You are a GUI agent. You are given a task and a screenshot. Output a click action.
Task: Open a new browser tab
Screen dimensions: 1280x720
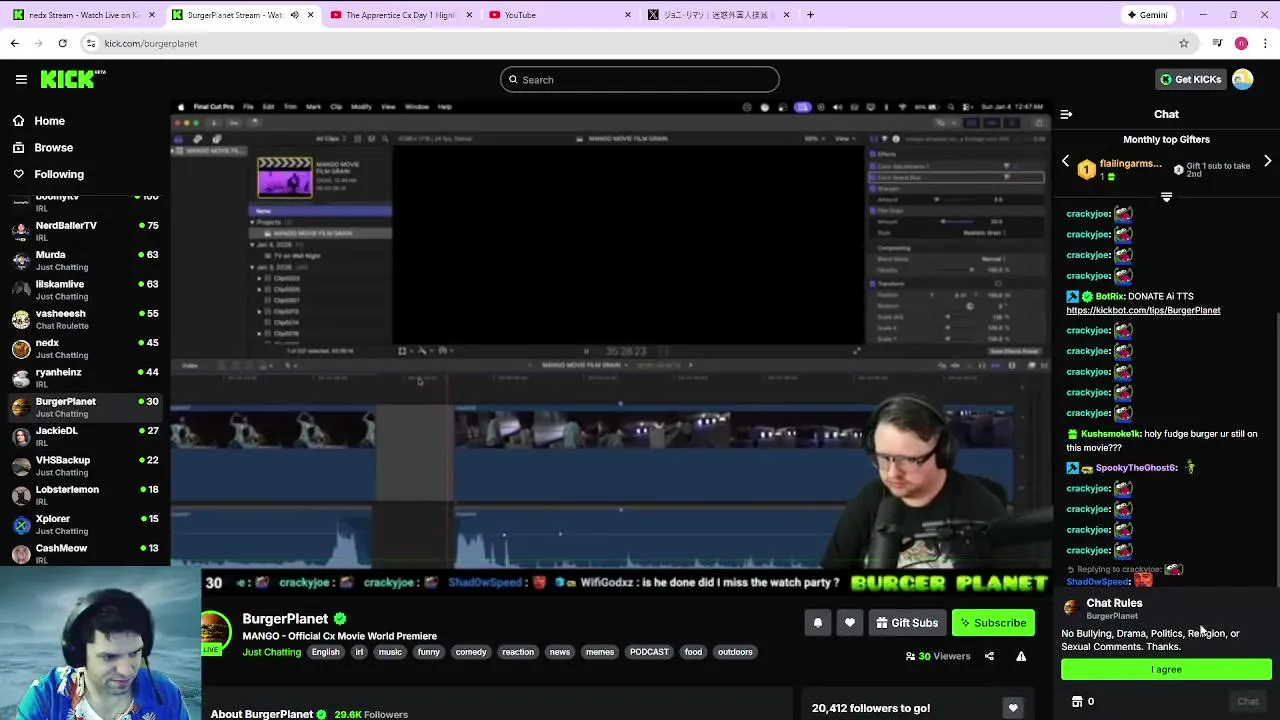pos(810,15)
